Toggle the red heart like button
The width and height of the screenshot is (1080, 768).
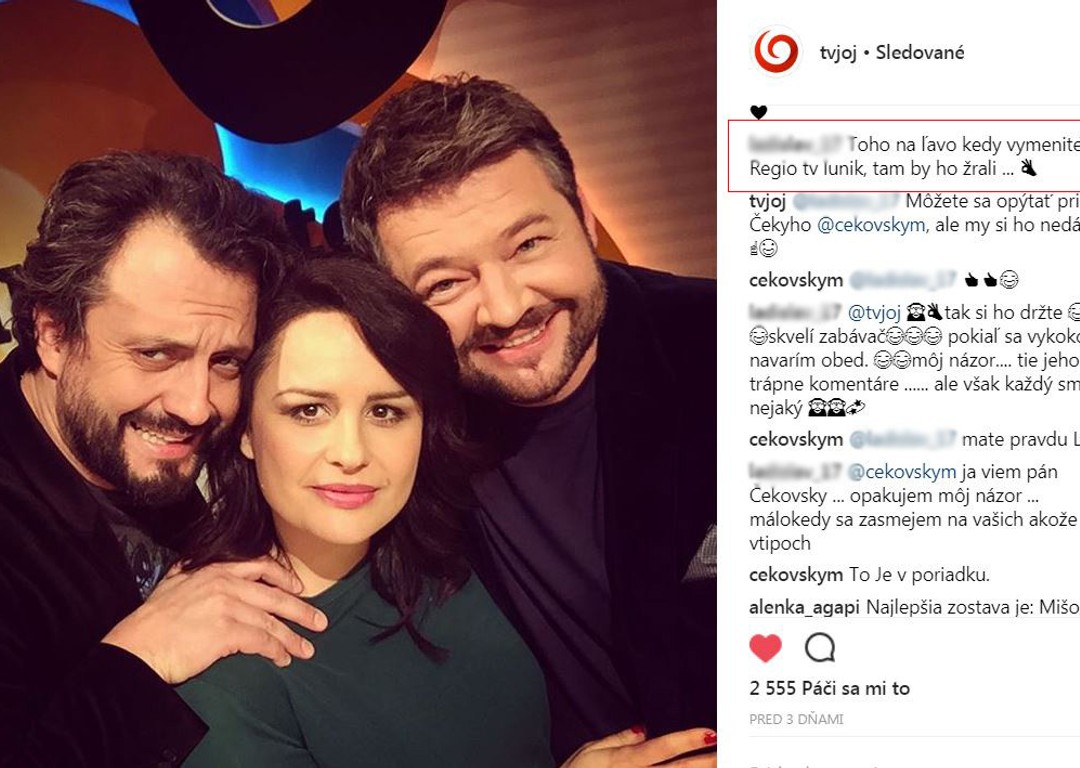coord(765,648)
